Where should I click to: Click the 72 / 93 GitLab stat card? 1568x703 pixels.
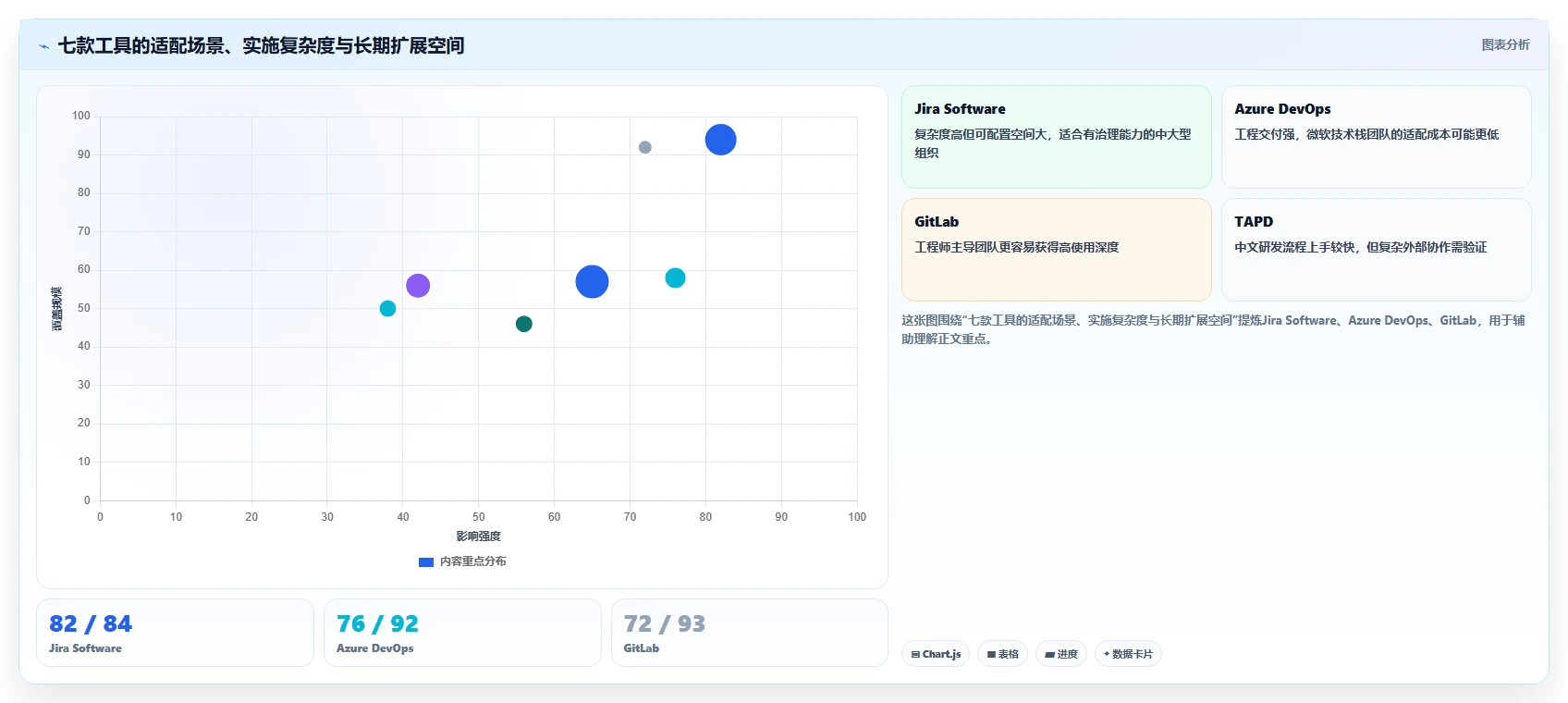coord(749,633)
